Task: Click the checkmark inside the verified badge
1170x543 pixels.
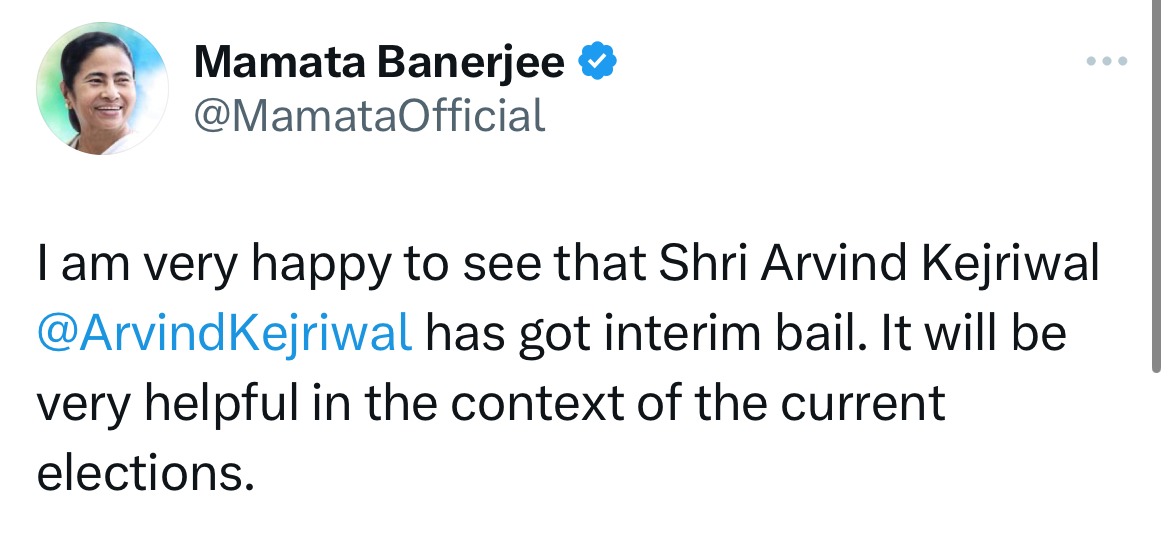Action: pos(598,64)
